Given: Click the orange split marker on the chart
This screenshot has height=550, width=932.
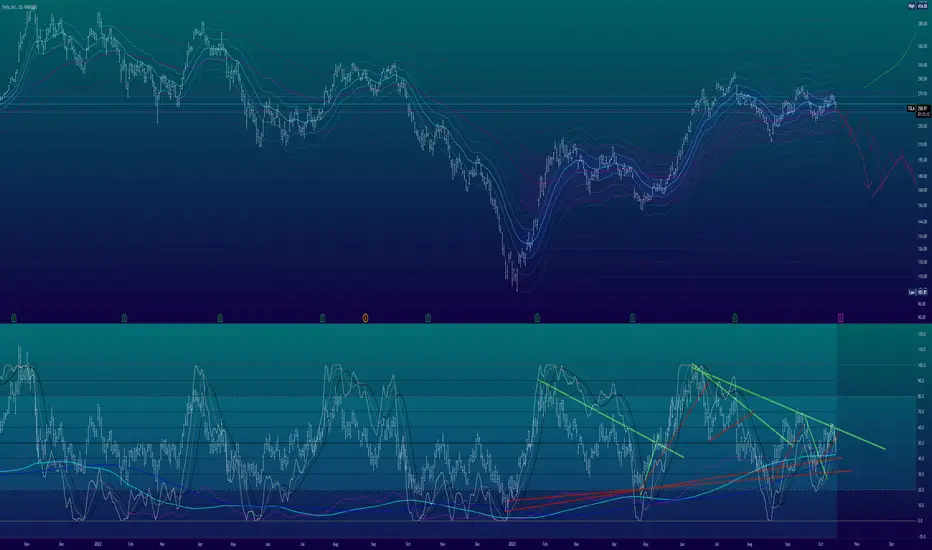Looking at the screenshot, I should [365, 318].
